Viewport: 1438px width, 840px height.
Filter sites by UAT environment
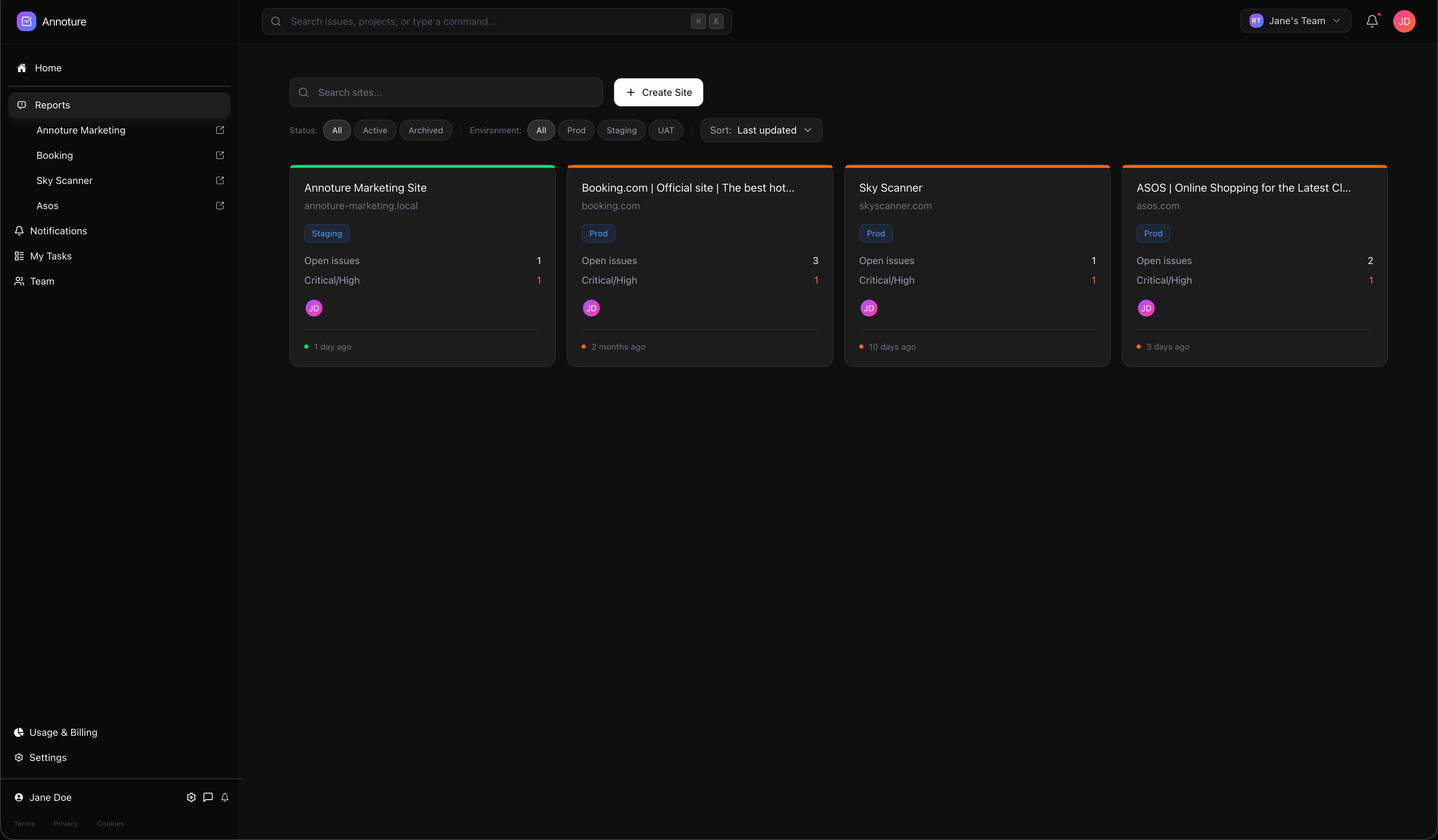(x=666, y=130)
